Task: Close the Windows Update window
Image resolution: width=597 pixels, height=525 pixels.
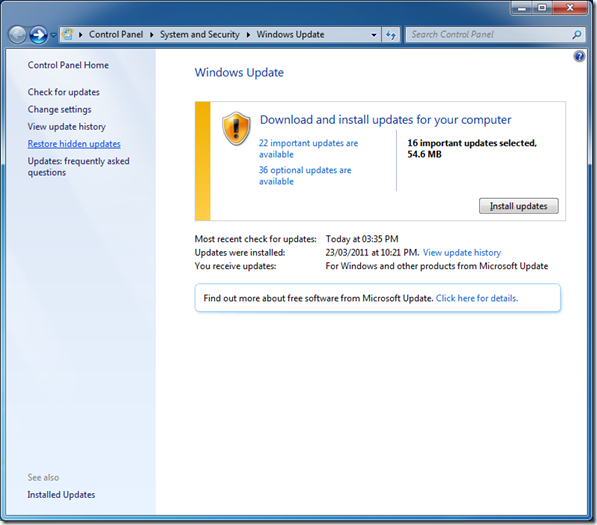Action: coord(570,8)
